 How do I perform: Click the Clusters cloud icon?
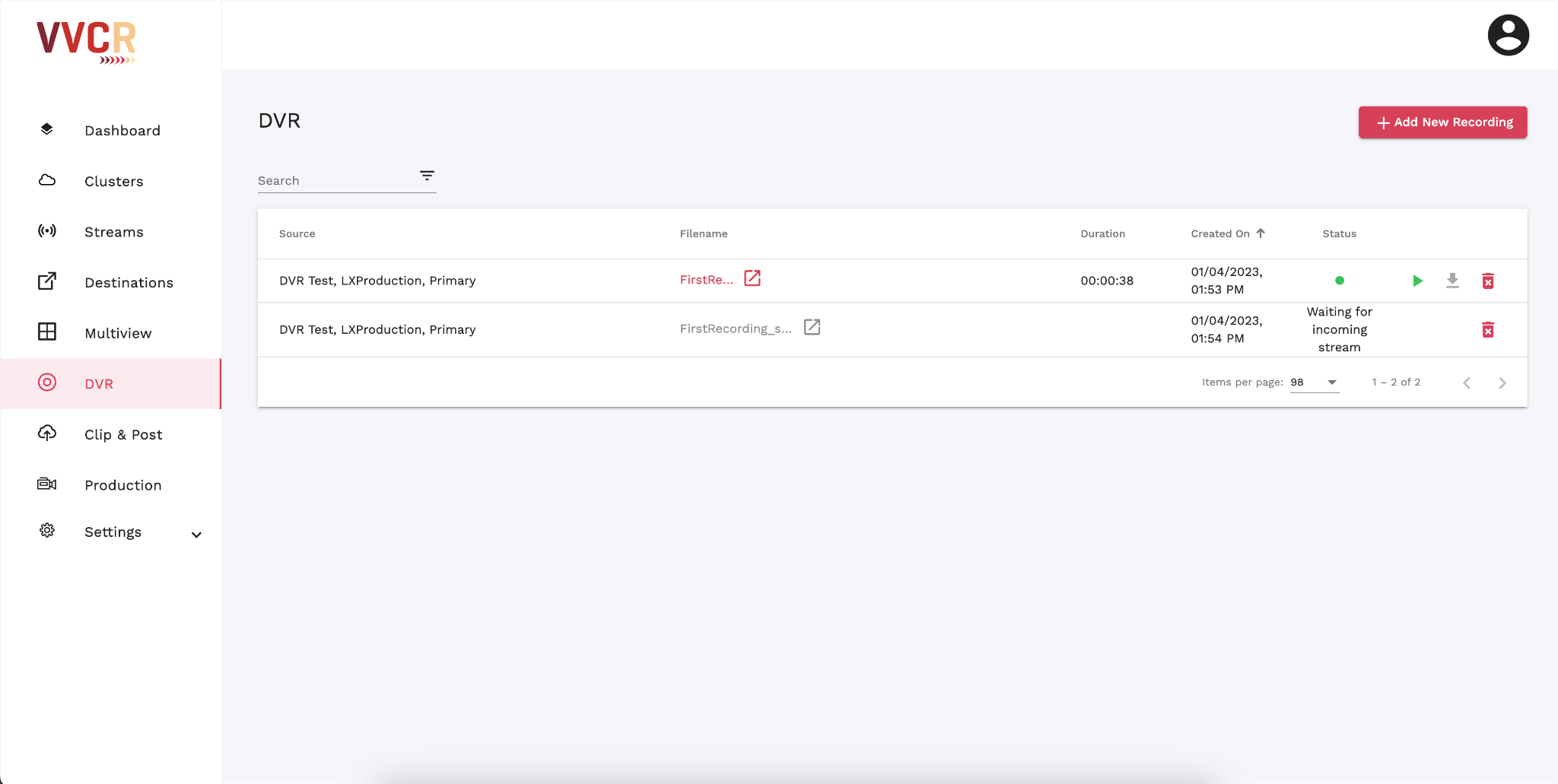pos(47,180)
